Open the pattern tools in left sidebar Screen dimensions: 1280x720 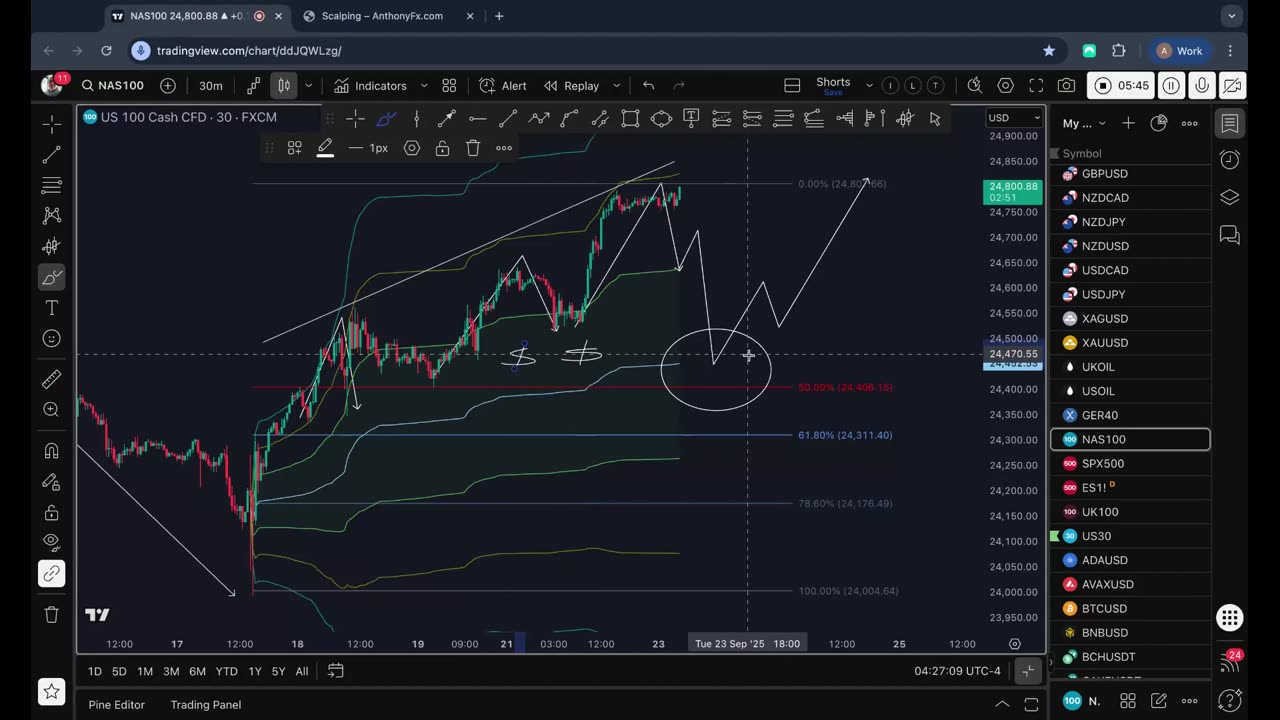pos(52,215)
